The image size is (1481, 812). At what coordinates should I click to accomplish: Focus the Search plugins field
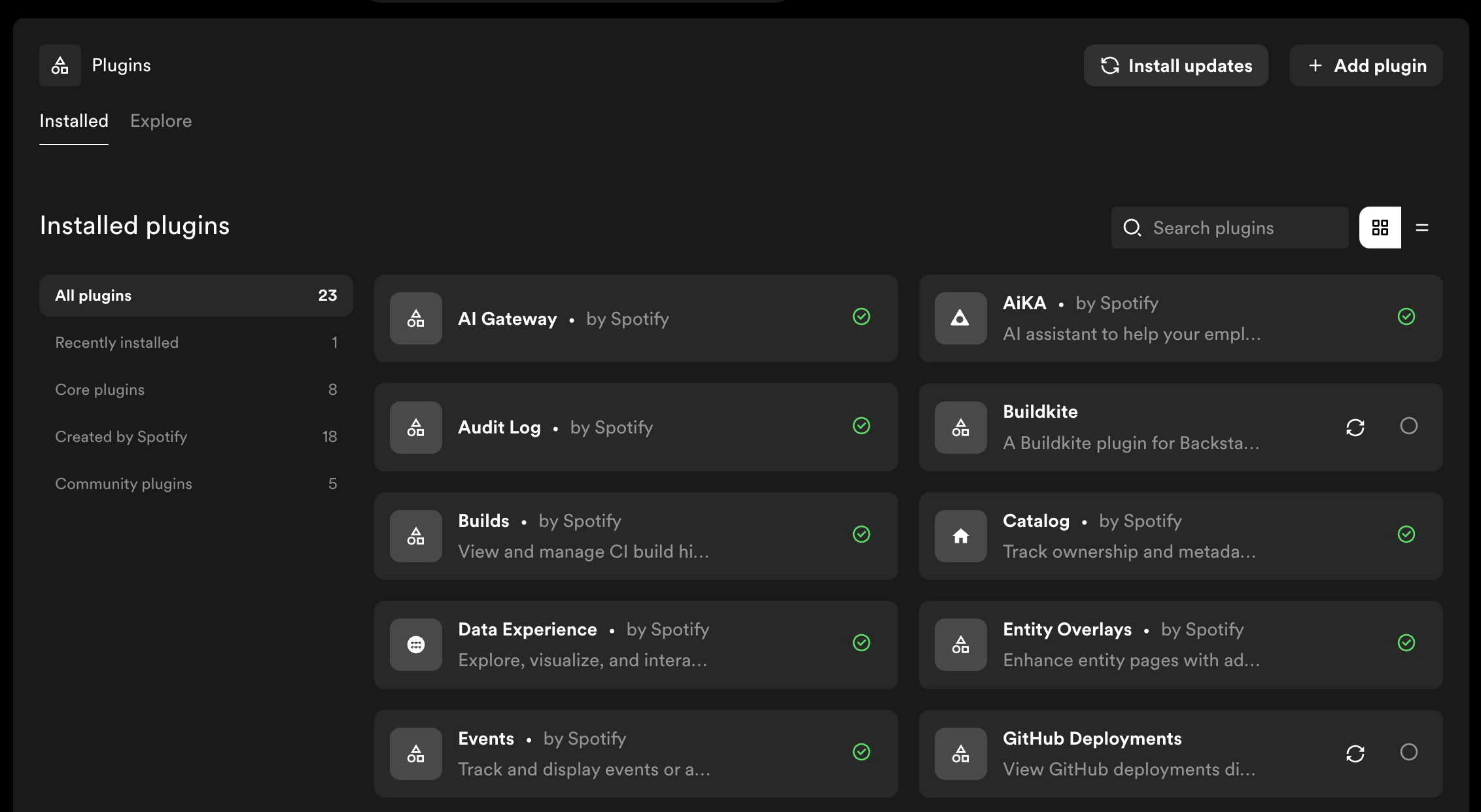[1230, 228]
